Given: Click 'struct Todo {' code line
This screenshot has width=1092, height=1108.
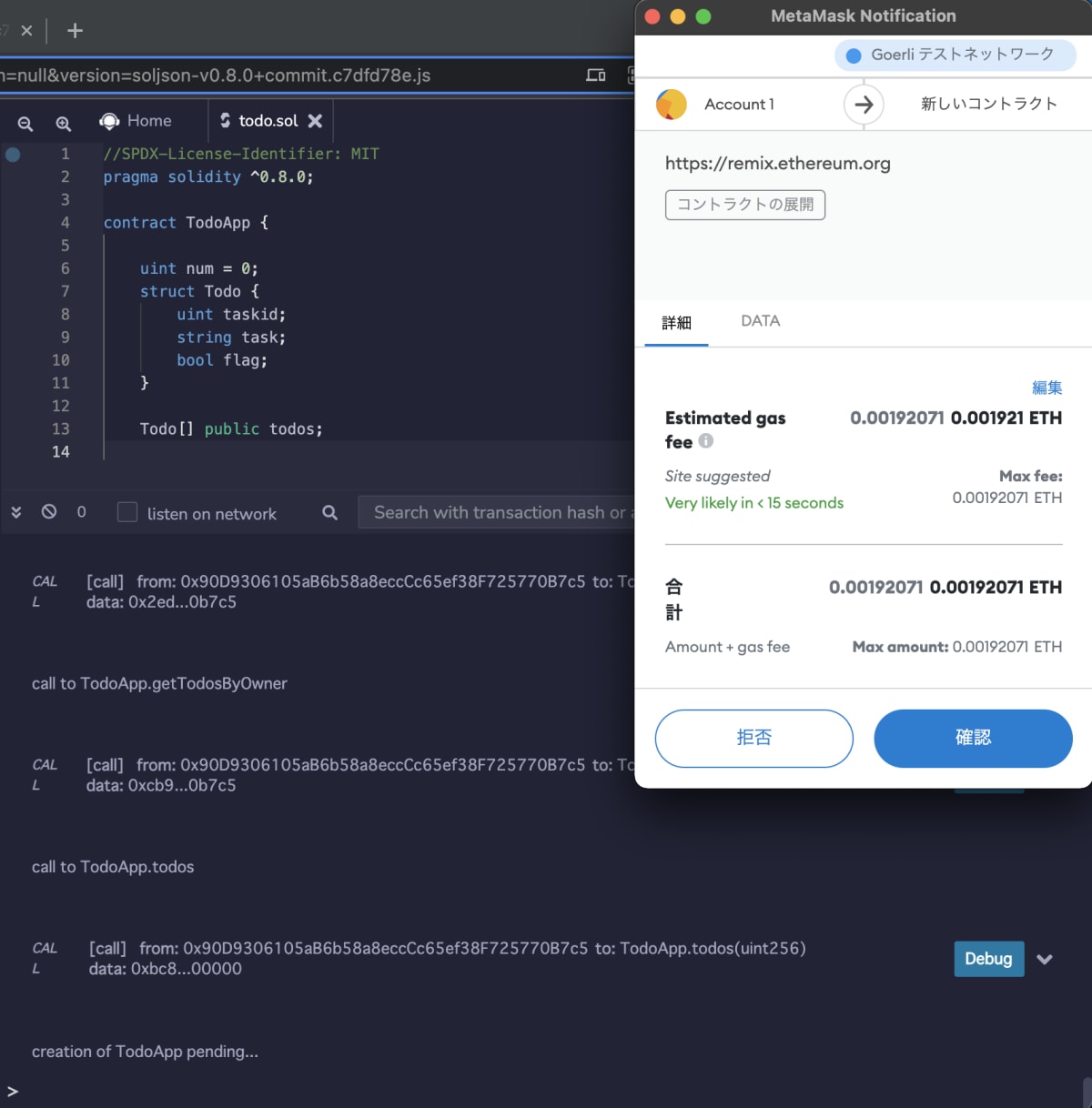Looking at the screenshot, I should (x=199, y=292).
